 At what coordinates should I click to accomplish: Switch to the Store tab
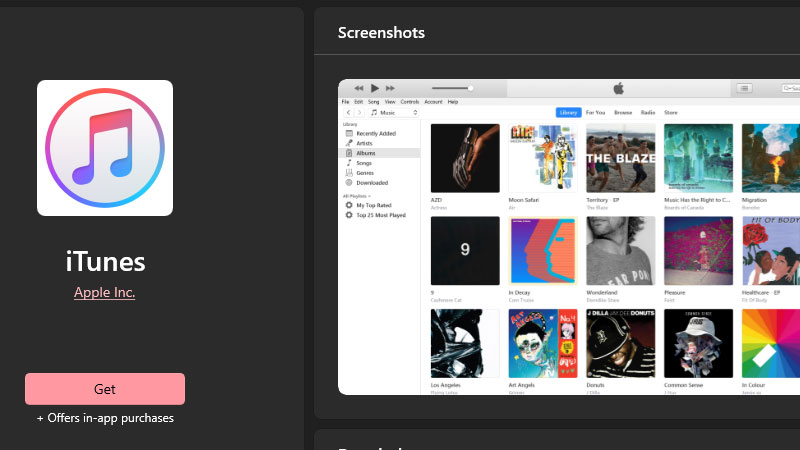click(x=671, y=112)
